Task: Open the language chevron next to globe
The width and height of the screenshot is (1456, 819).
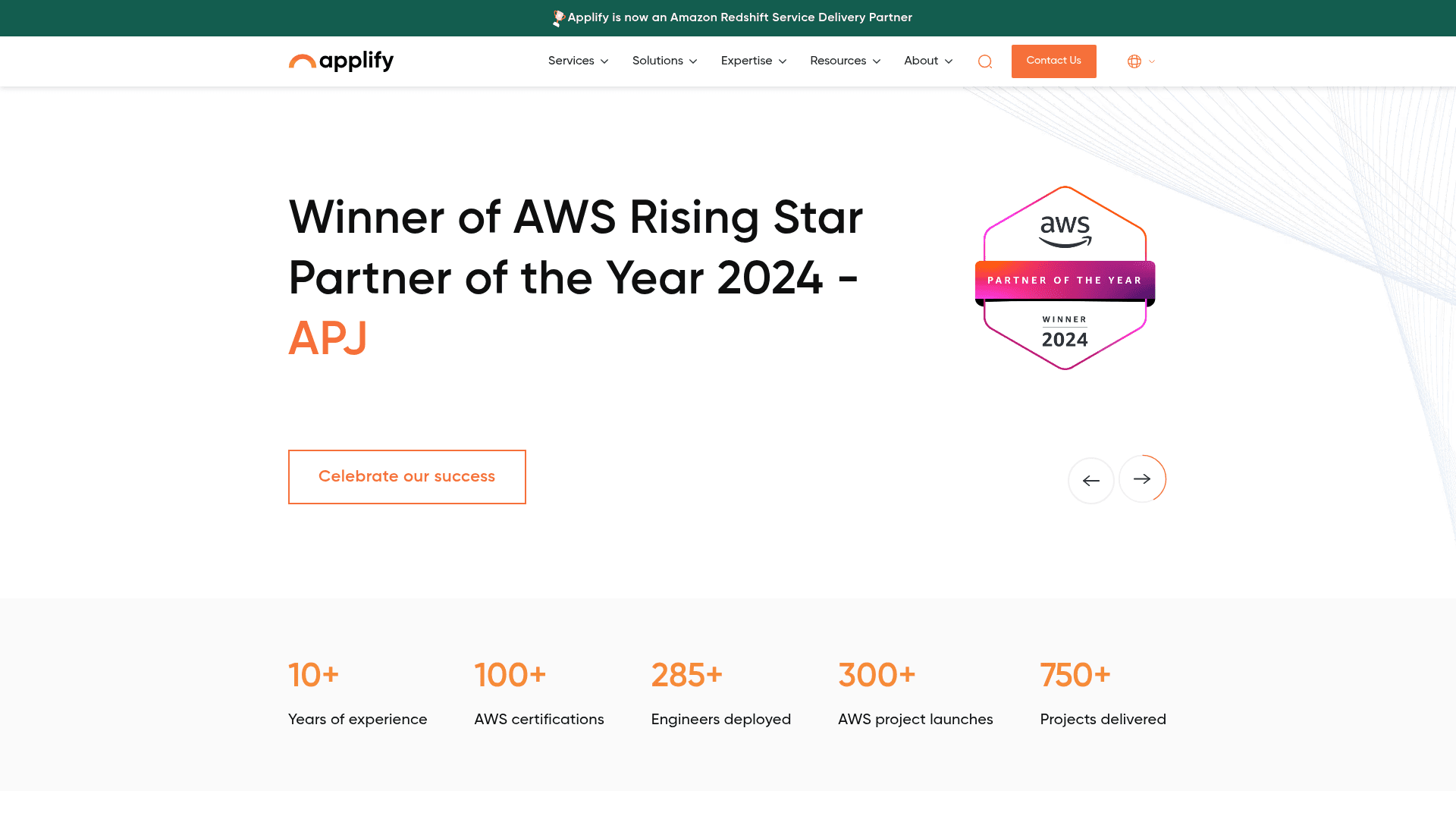Action: click(1151, 61)
